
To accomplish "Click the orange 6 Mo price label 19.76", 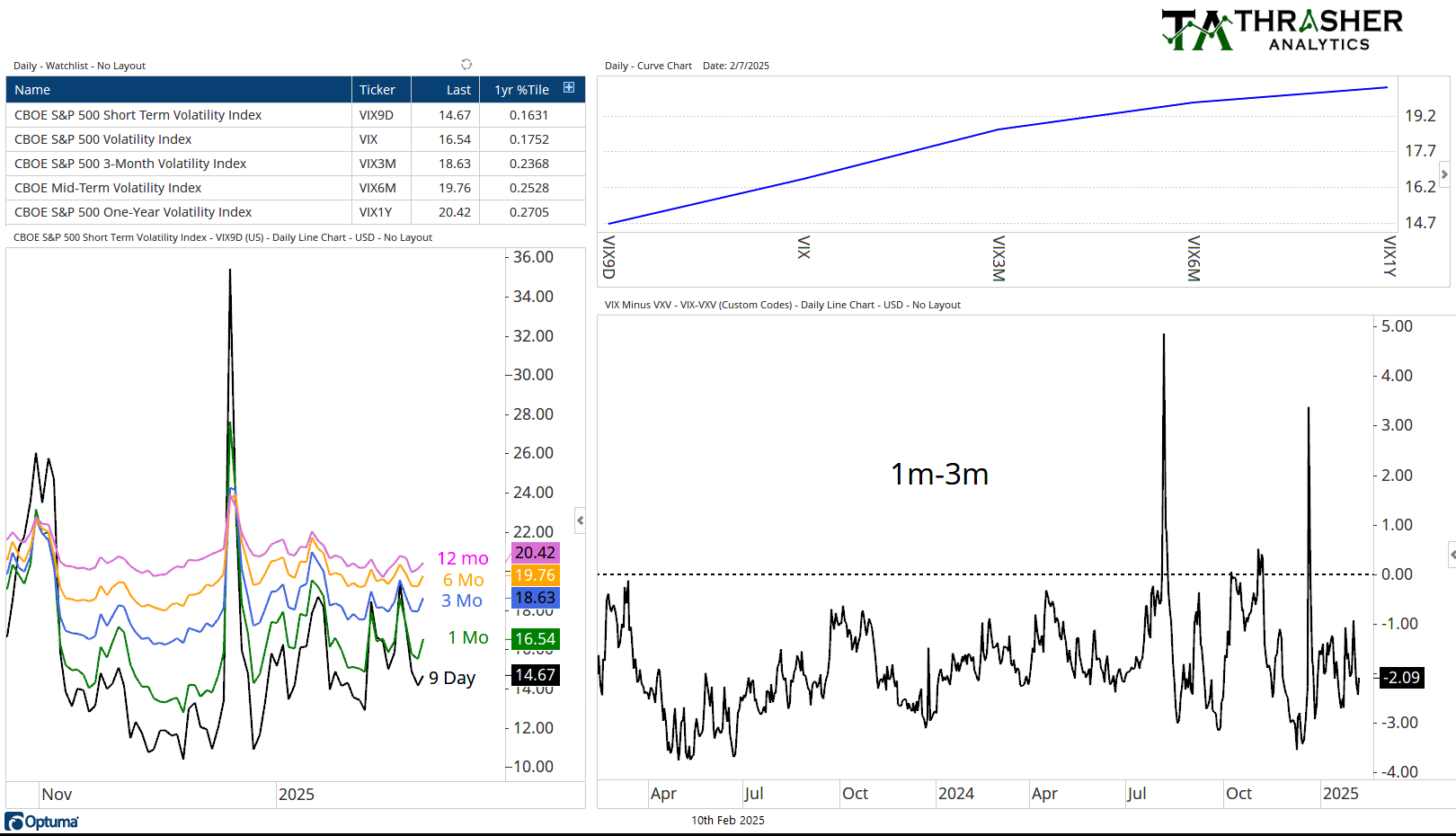I will pyautogui.click(x=536, y=575).
